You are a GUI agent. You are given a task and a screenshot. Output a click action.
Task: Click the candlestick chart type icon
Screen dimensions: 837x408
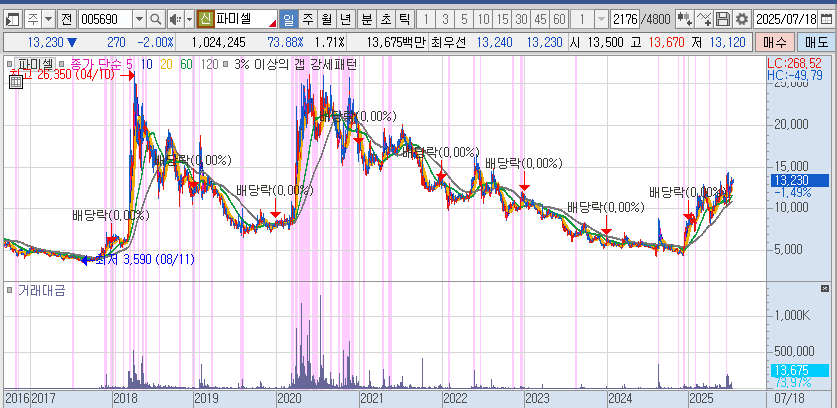[685, 19]
